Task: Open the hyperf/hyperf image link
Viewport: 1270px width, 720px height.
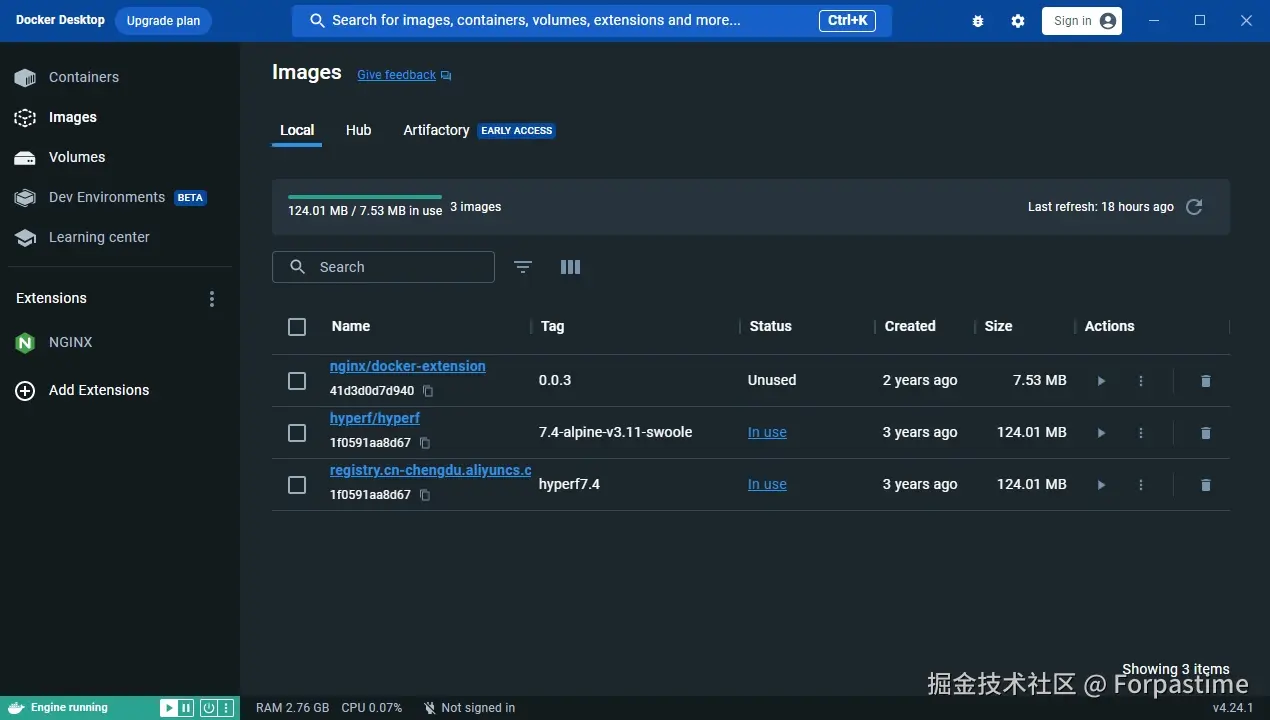Action: click(375, 418)
